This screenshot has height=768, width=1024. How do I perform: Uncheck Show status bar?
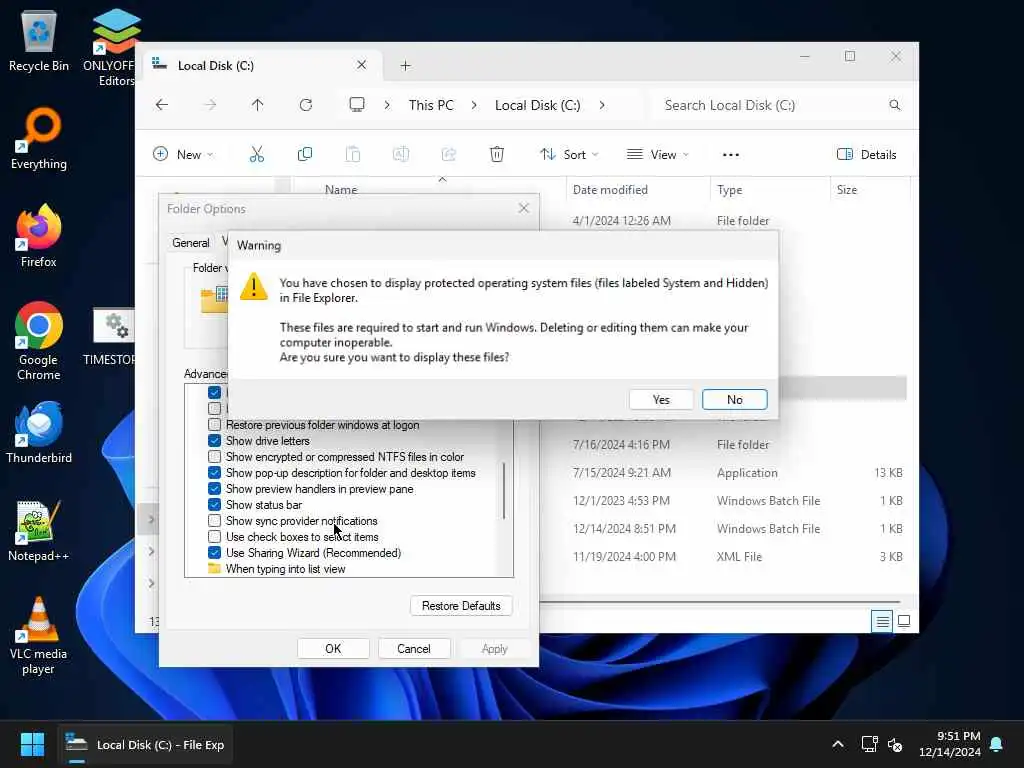[x=214, y=505]
